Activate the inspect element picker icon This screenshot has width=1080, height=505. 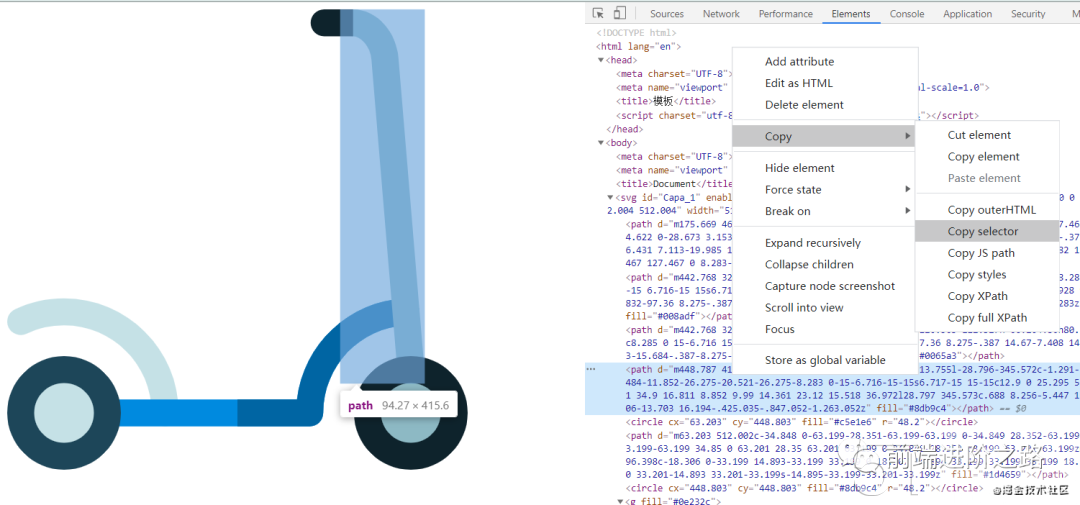tap(598, 14)
